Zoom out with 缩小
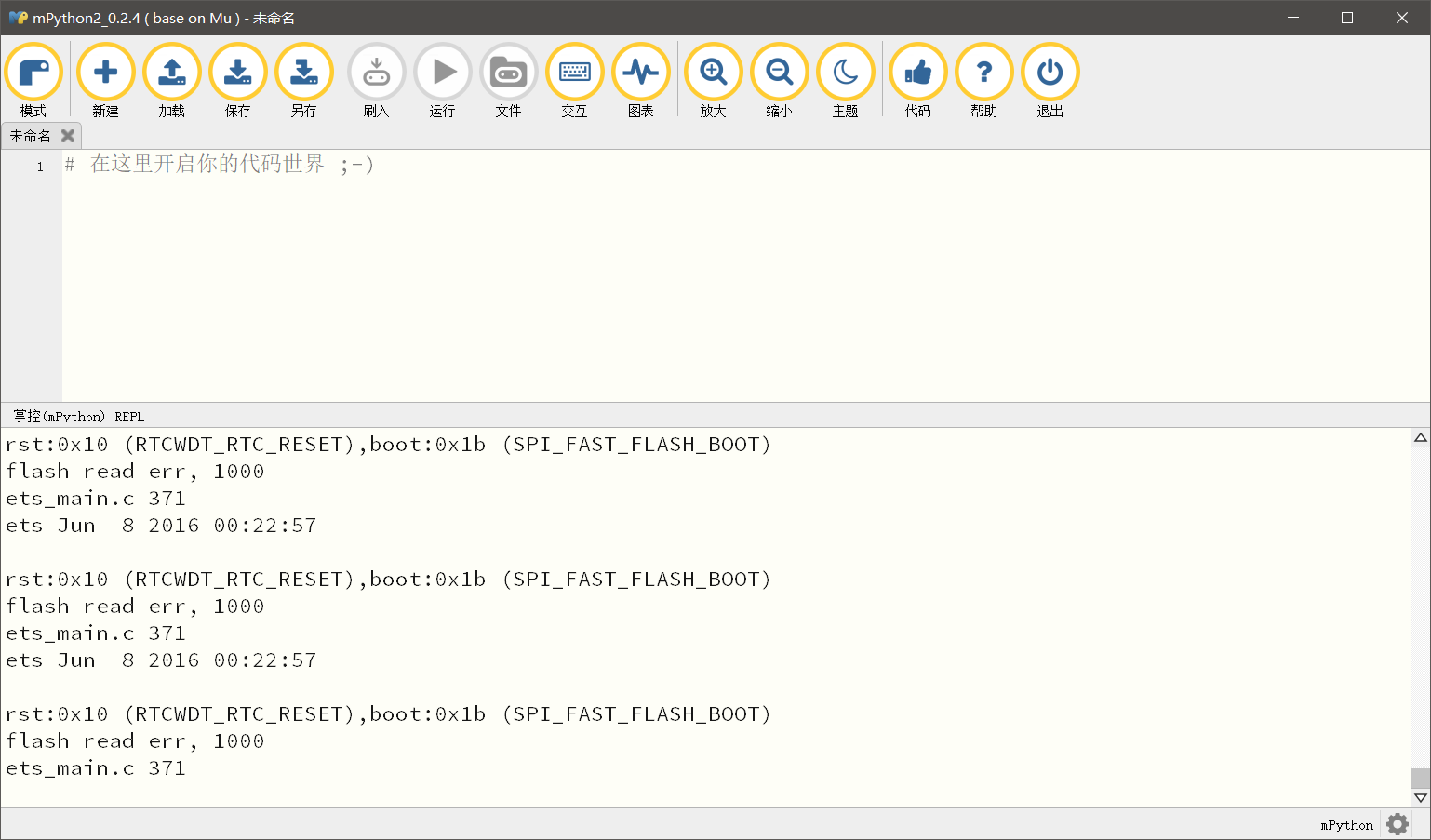The width and height of the screenshot is (1431, 840). point(780,81)
